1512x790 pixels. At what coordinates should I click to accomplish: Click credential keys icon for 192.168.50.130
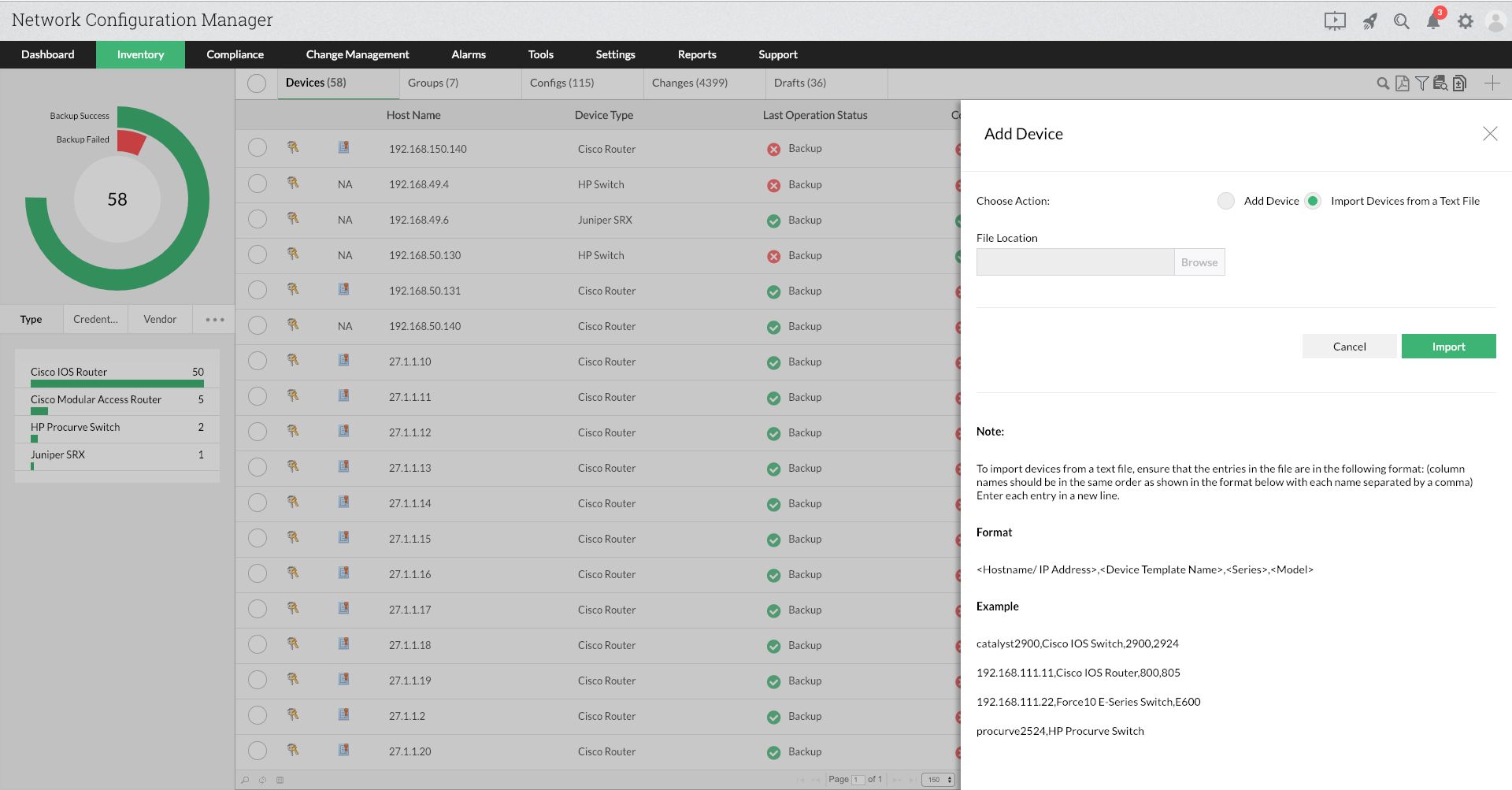293,254
